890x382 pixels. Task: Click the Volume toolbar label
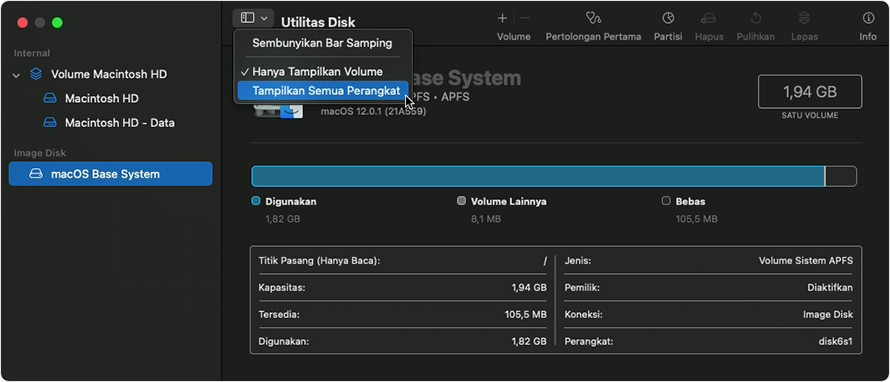point(514,36)
